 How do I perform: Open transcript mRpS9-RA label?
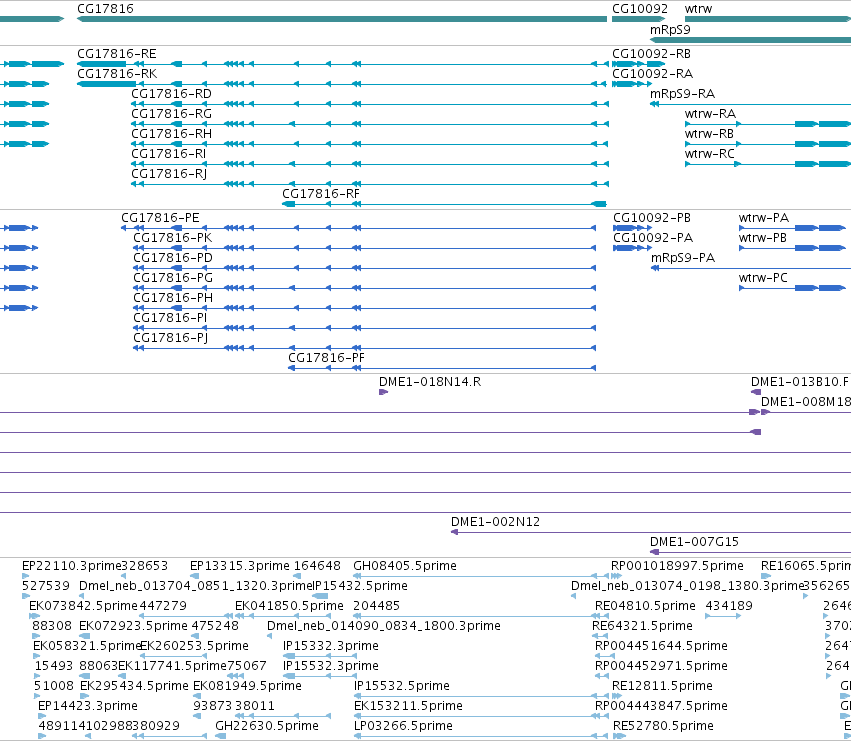click(683, 94)
